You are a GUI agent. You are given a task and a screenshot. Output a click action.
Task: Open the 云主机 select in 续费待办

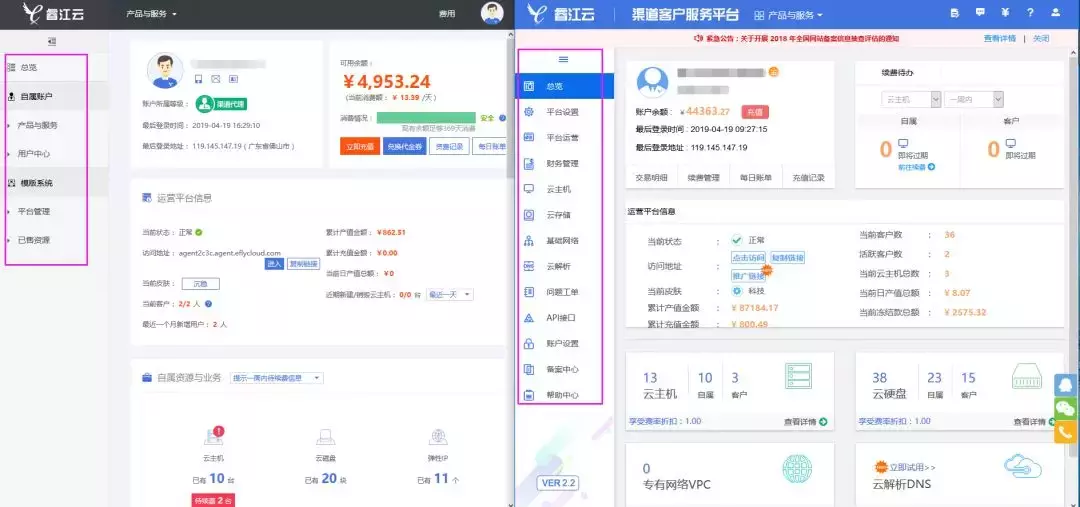(x=911, y=99)
